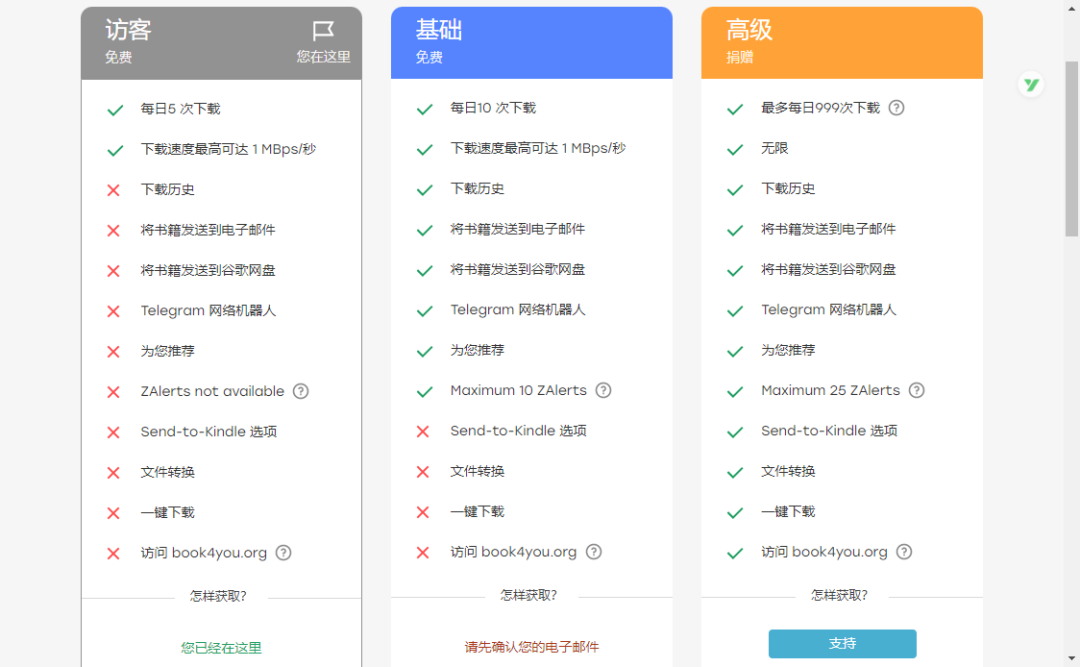This screenshot has width=1080, height=667.
Task: Click book4you.org help icon in 访客 column
Action: (283, 553)
